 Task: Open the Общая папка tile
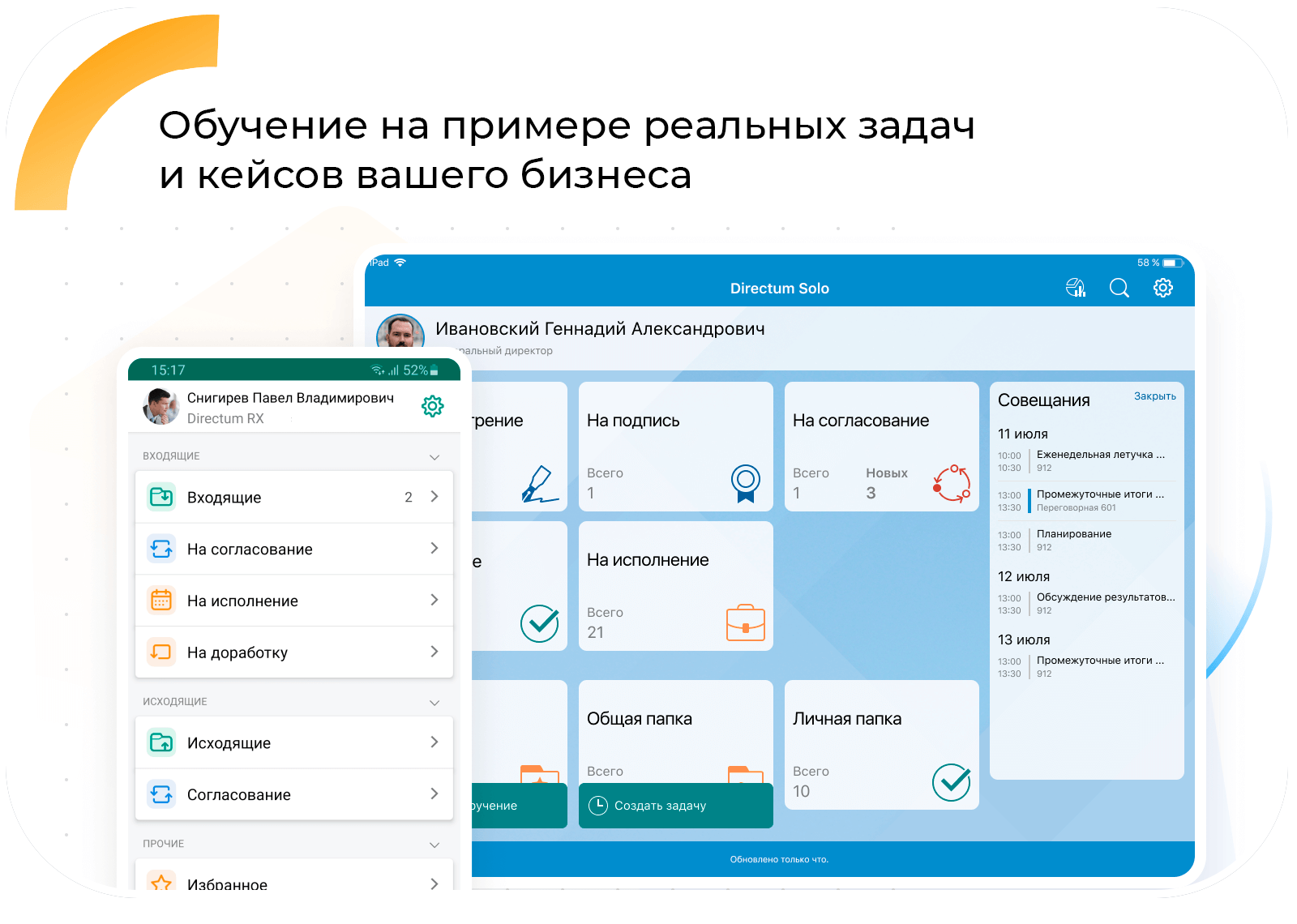click(676, 731)
